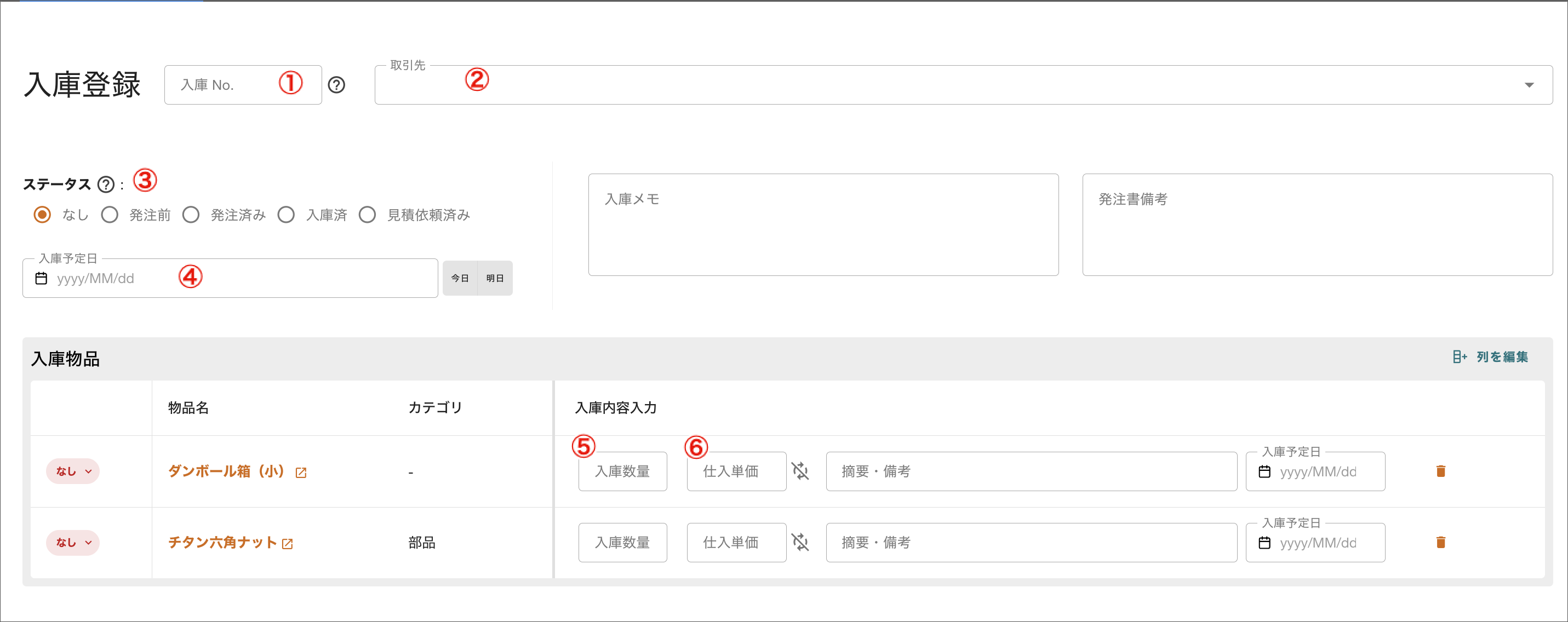Click the 入庫内容入力 column header
1568x622 pixels.
(616, 408)
